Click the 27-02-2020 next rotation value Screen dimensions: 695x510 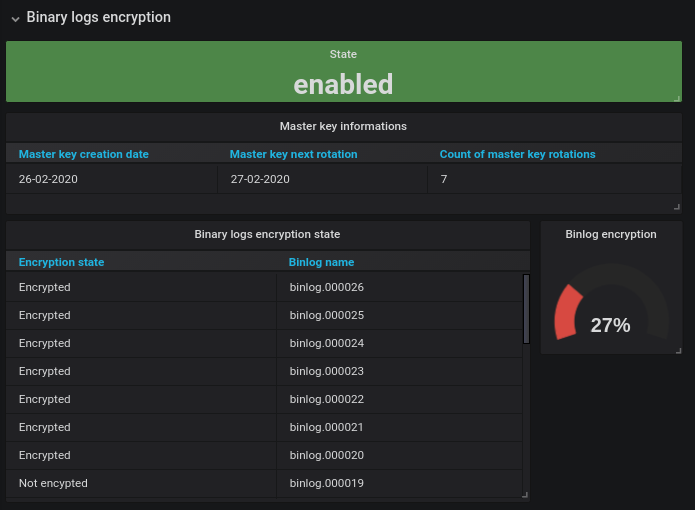pos(260,179)
